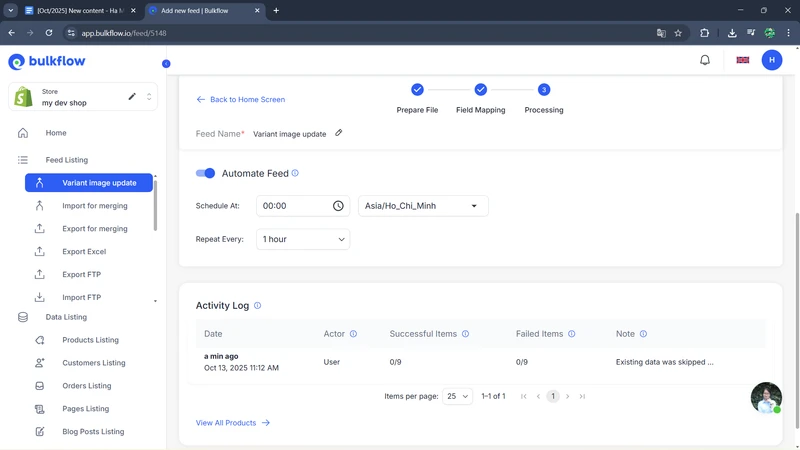Screen dimensions: 800x450
Task: Click Back to Home Screen link
Action: coord(241,100)
